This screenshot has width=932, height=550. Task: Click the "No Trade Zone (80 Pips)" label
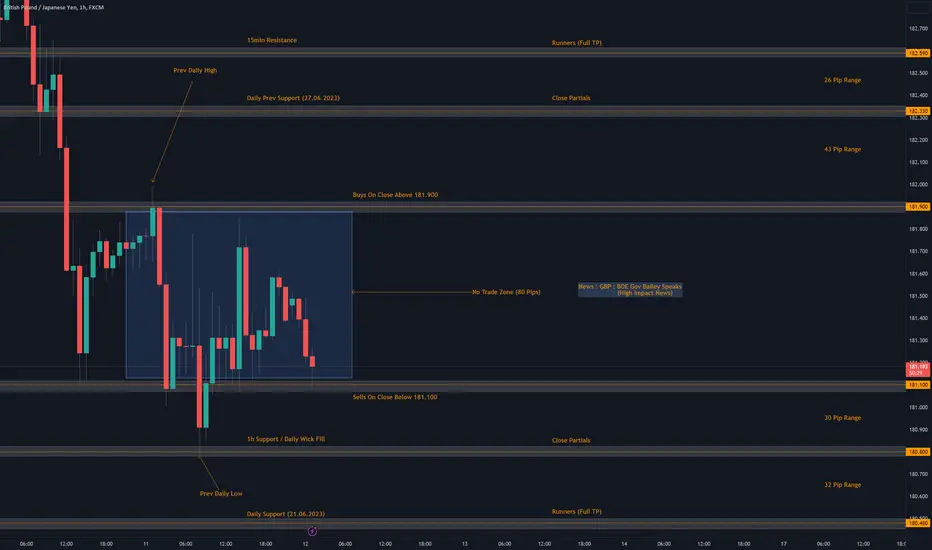506,292
